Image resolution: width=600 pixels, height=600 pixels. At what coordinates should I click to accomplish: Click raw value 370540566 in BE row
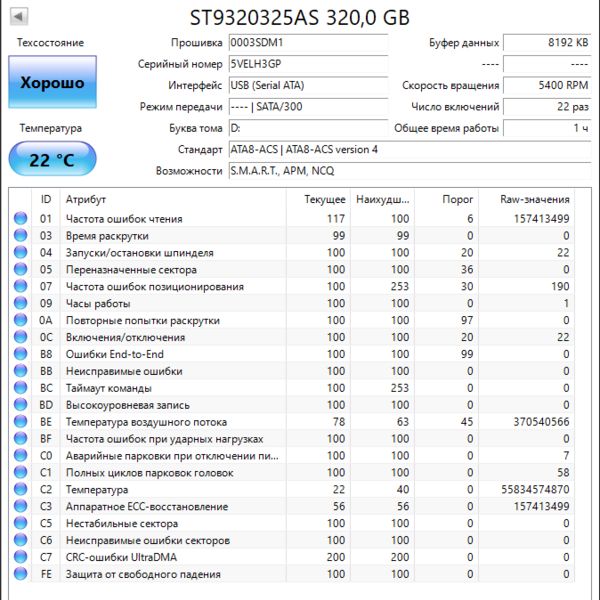click(541, 422)
